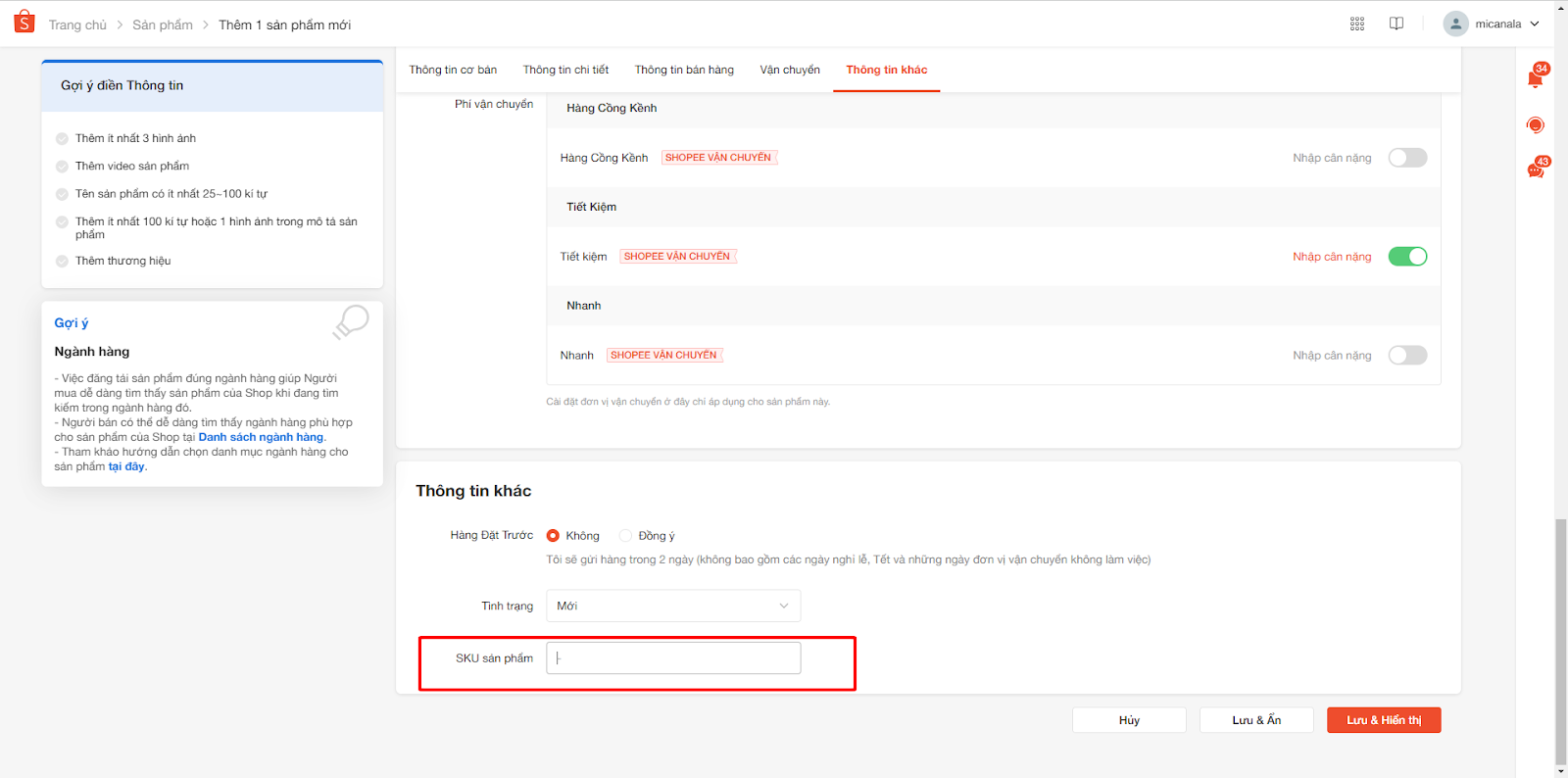Click check icon beside 'Thêm ít nhất 100 kí tự' tip

pyautogui.click(x=62, y=222)
